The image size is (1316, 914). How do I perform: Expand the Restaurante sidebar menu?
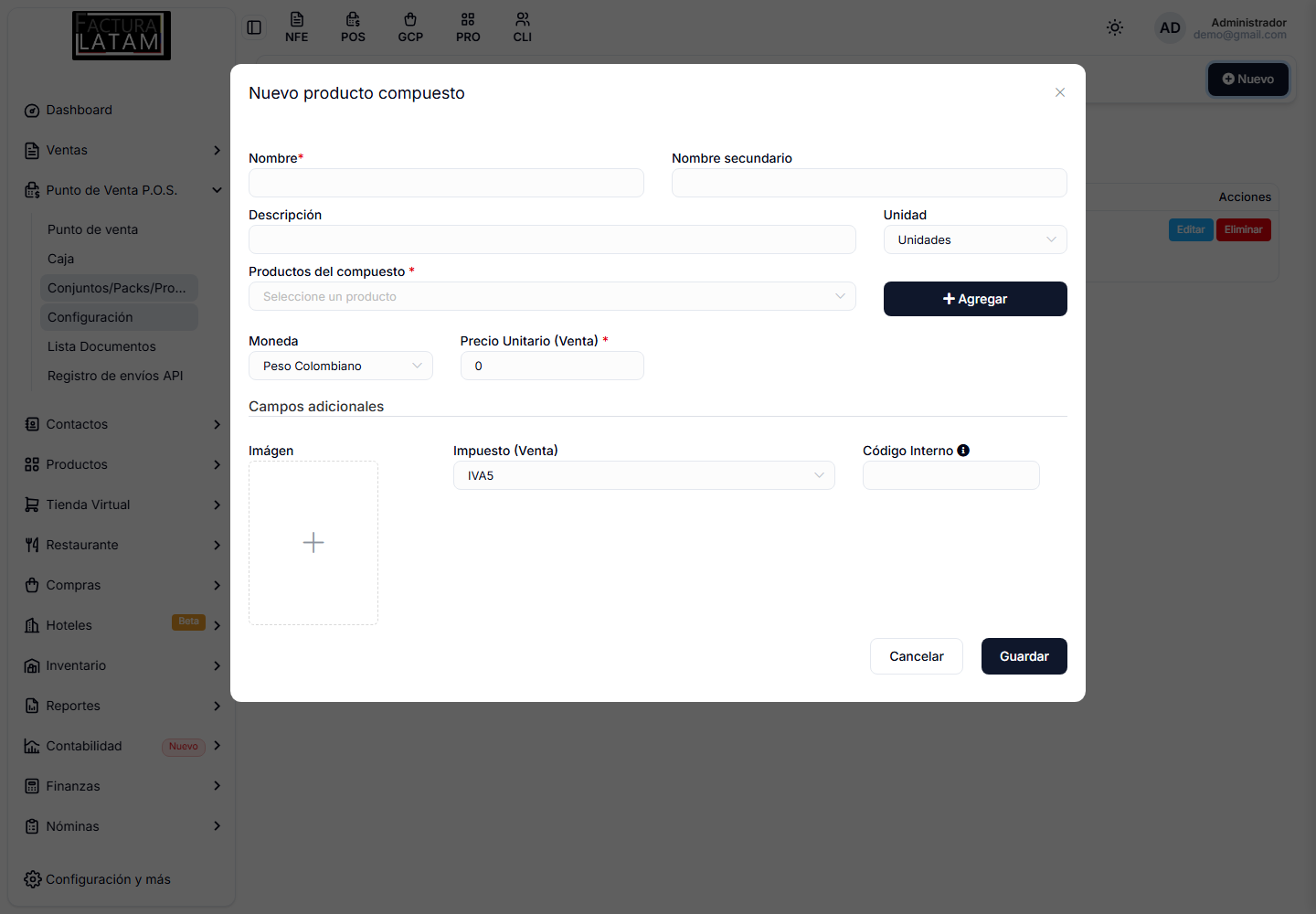122,545
